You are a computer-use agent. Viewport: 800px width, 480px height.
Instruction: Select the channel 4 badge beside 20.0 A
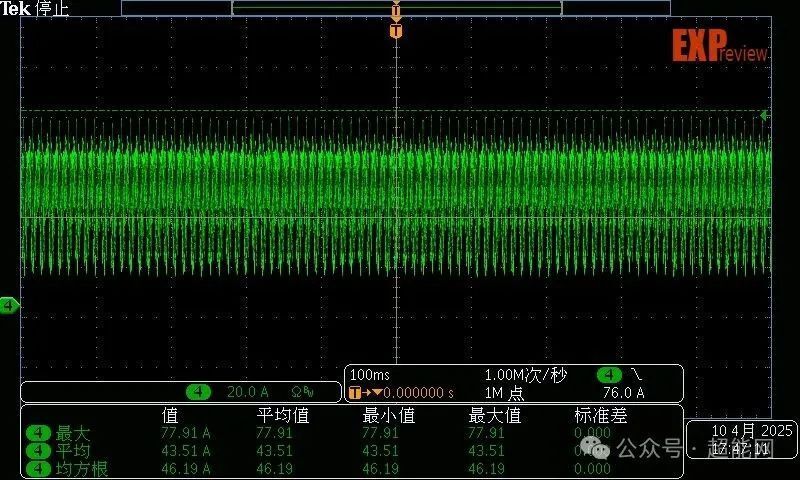point(199,392)
